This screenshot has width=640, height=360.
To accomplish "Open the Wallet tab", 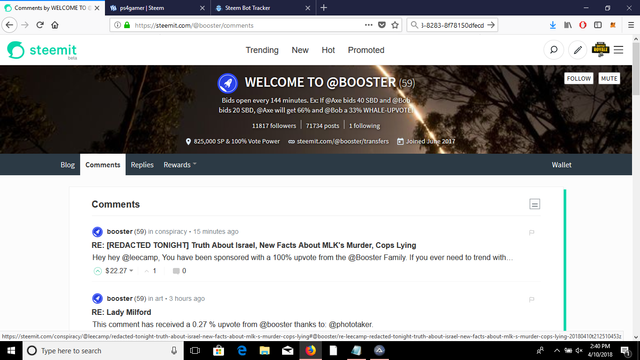I will [x=561, y=164].
